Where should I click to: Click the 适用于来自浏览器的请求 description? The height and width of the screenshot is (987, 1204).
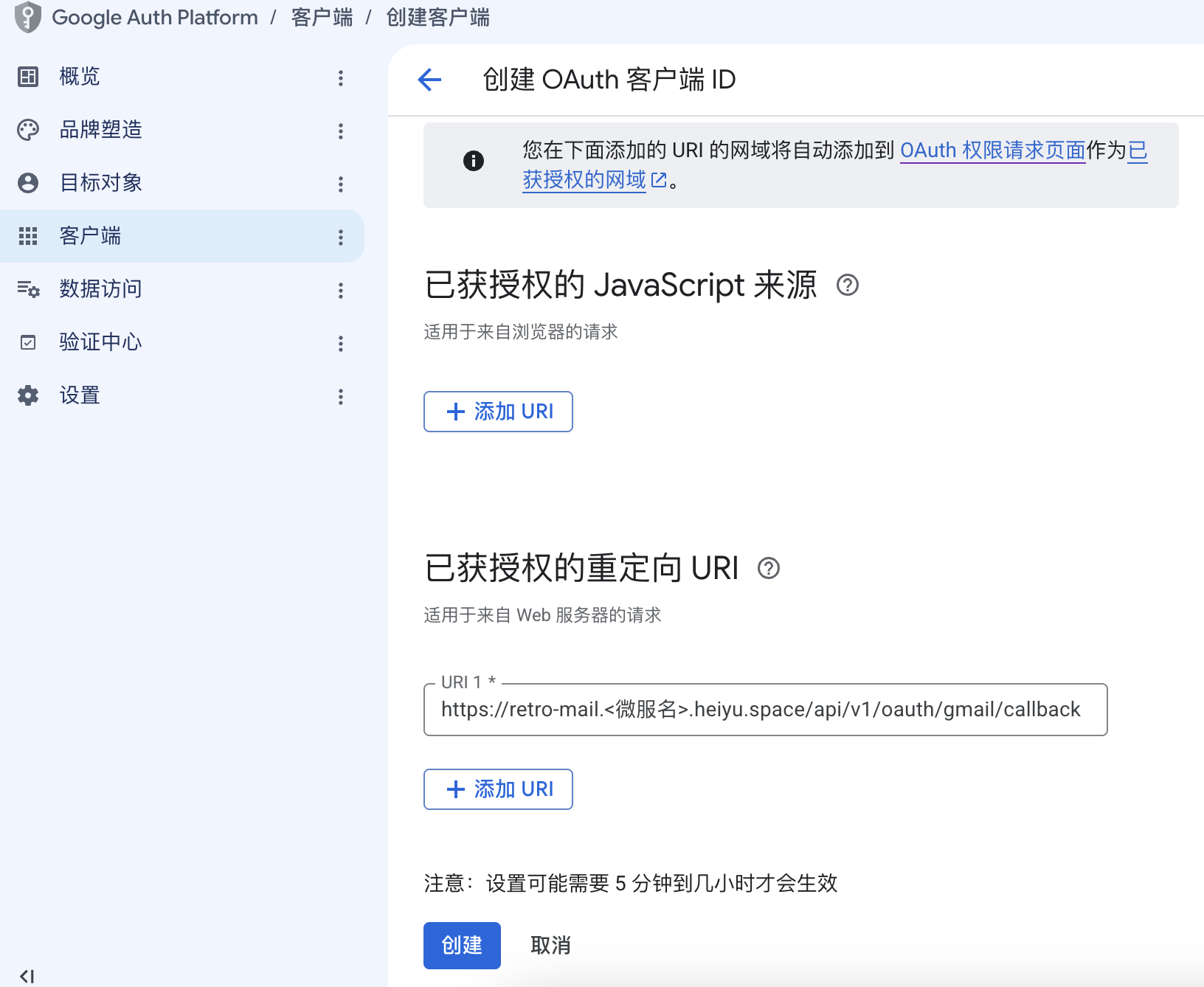[521, 332]
